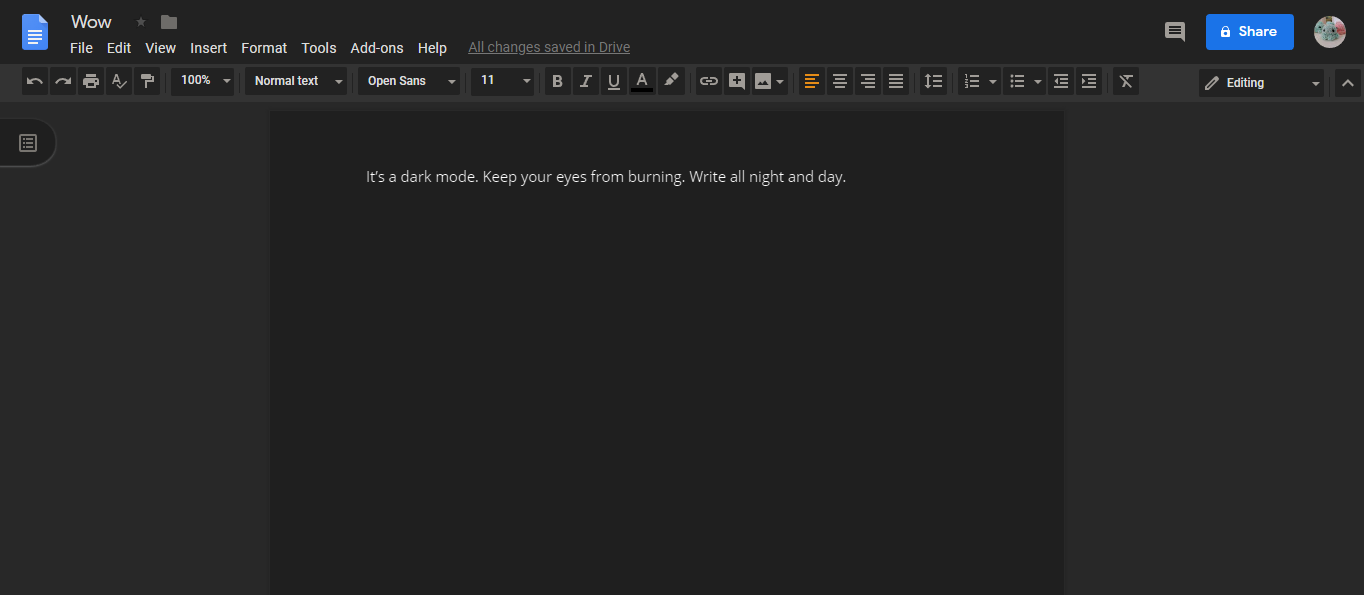
Task: Place cursor in the dark mode sentence
Action: pyautogui.click(x=606, y=177)
